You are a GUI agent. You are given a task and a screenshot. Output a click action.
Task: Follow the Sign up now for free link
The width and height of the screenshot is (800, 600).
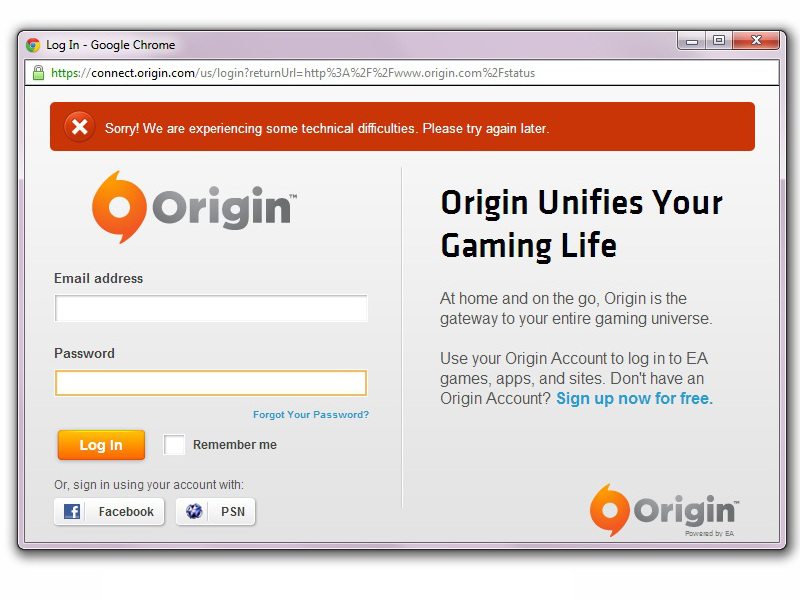634,398
